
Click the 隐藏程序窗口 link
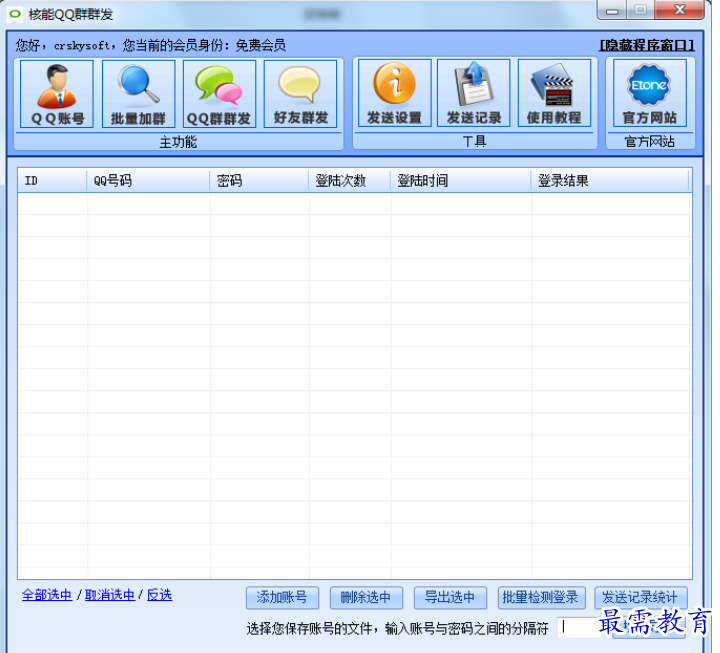[647, 45]
